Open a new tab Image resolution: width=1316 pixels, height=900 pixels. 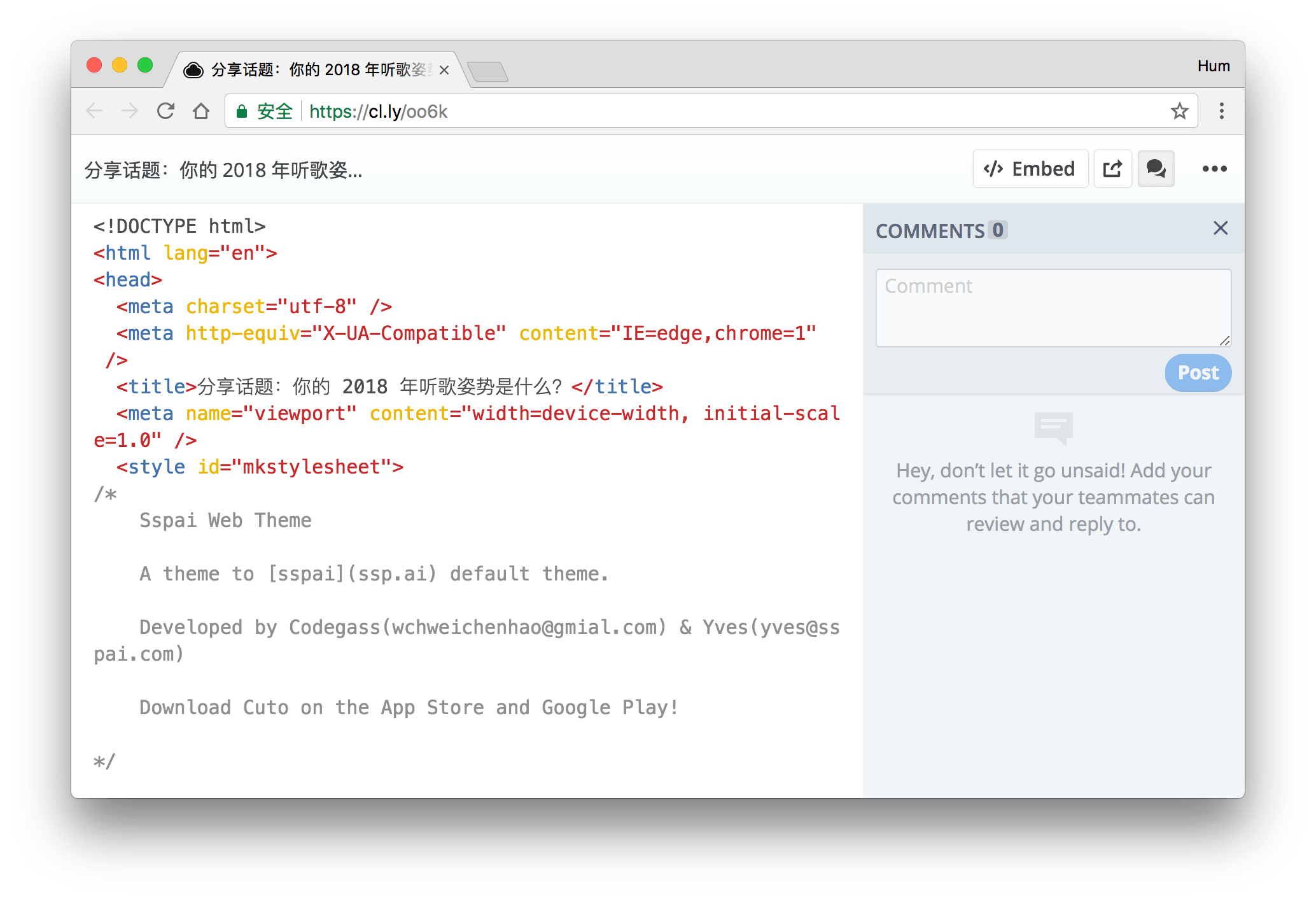tap(487, 71)
